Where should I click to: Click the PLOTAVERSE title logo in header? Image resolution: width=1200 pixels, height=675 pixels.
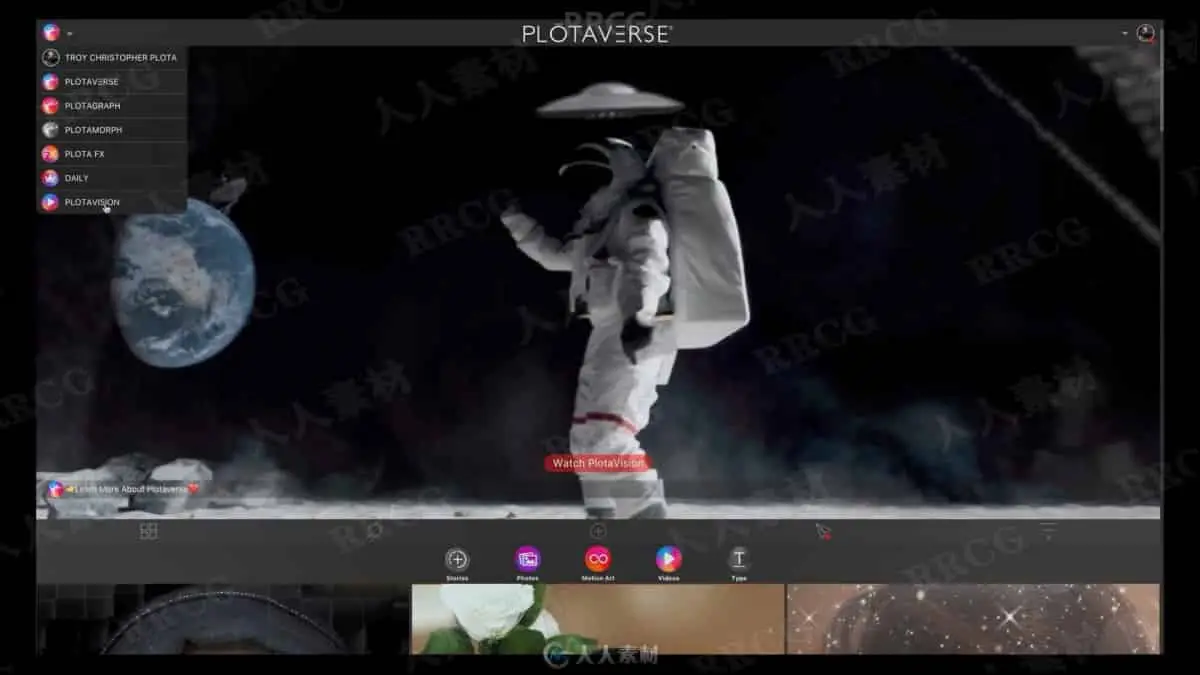597,34
